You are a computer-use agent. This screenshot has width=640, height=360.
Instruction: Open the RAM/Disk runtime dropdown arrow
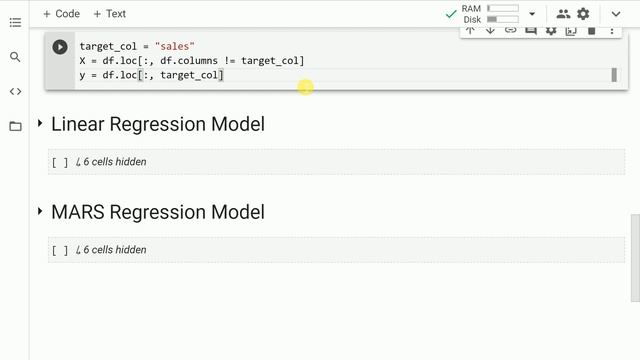pyautogui.click(x=532, y=14)
